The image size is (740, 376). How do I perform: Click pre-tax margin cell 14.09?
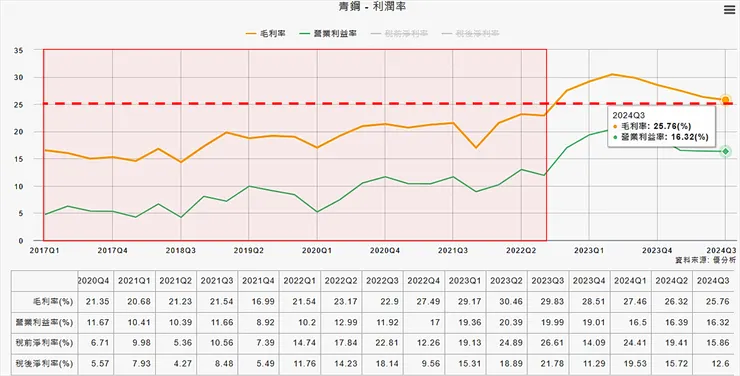pyautogui.click(x=589, y=343)
